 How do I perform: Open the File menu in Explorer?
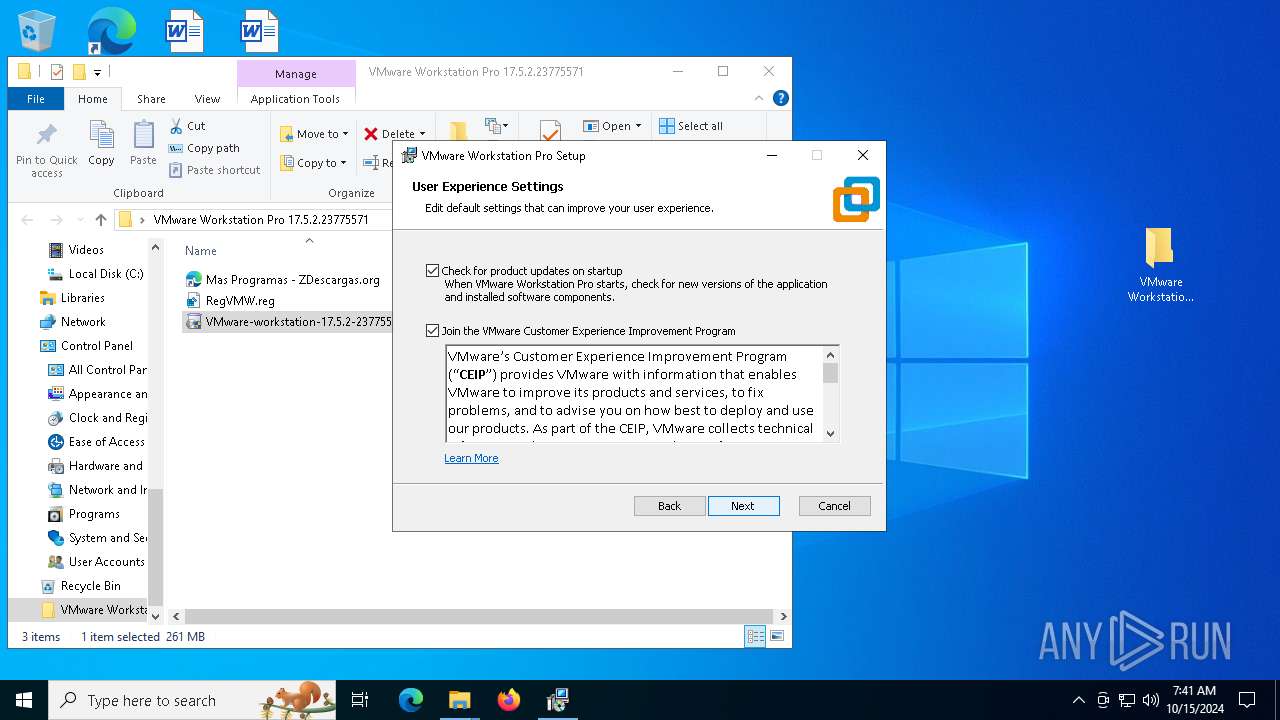36,99
